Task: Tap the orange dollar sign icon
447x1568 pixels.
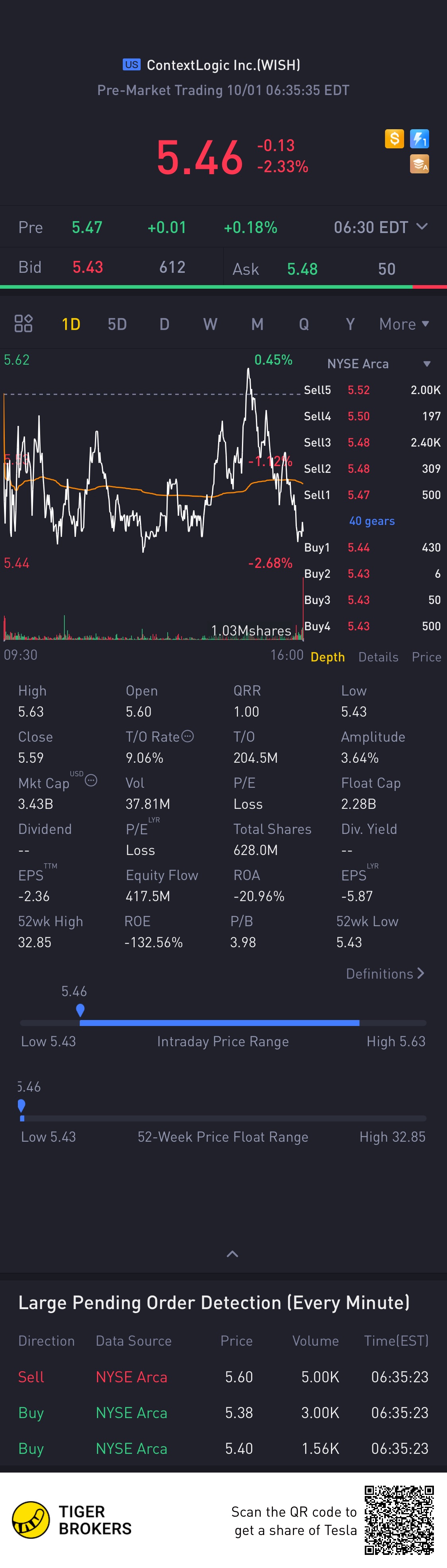Action: pyautogui.click(x=394, y=139)
